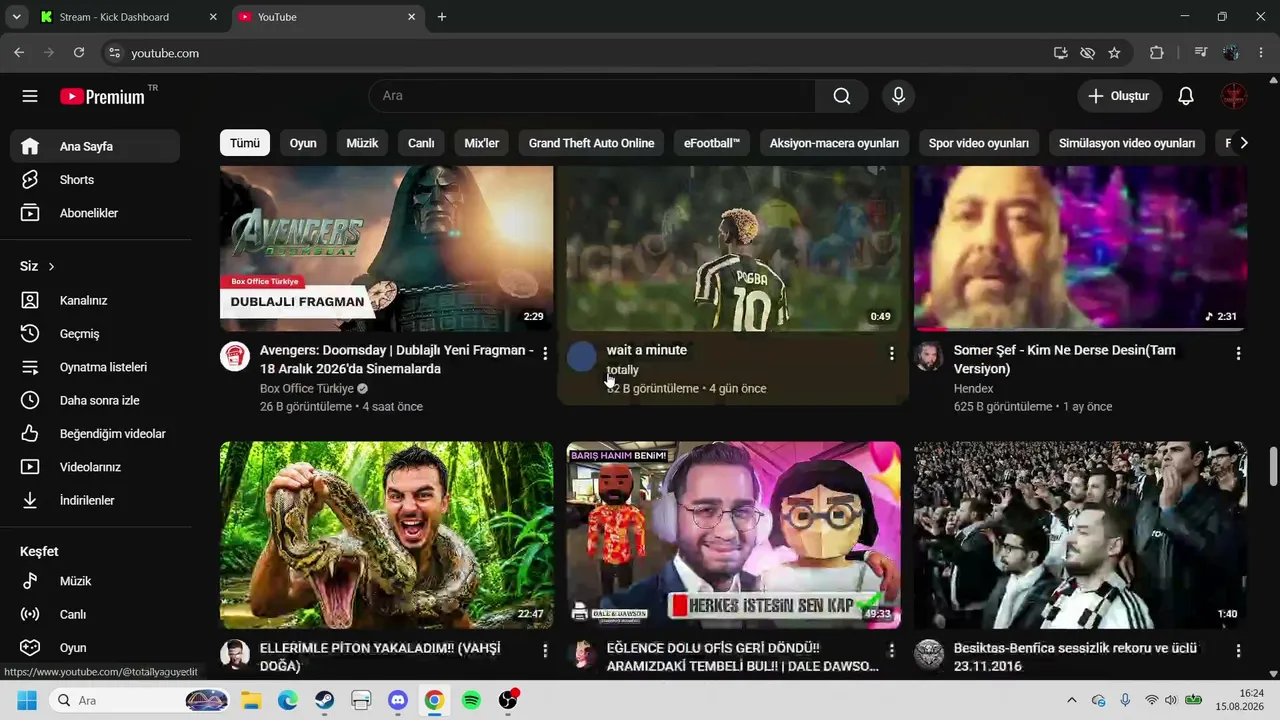The width and height of the screenshot is (1280, 720).
Task: Select the Canlı filter chip
Action: [x=421, y=143]
